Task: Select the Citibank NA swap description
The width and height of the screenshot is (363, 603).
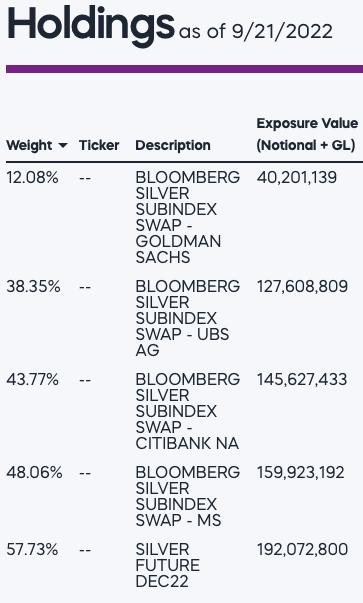Action: click(x=188, y=411)
